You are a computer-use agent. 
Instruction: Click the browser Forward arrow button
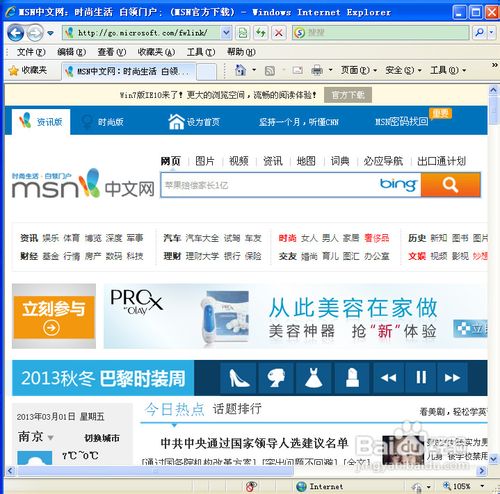(x=35, y=33)
